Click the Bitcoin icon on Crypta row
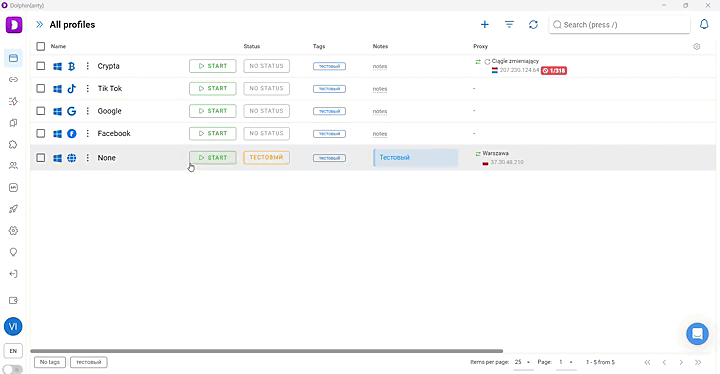The height and width of the screenshot is (374, 720). pyautogui.click(x=72, y=66)
